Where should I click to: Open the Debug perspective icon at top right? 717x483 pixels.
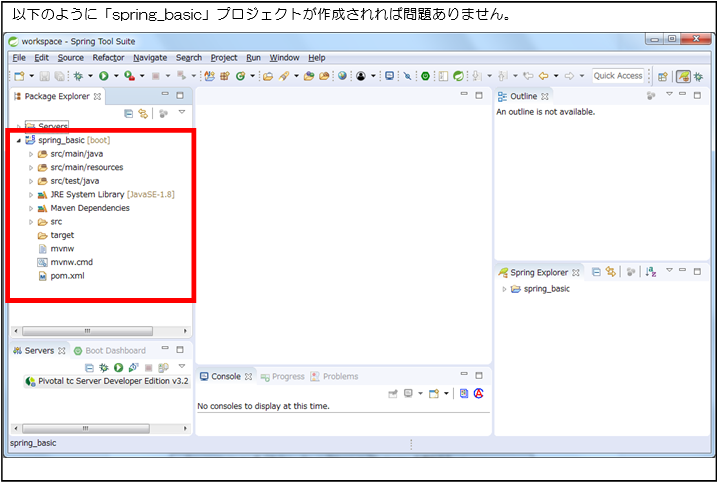(698, 76)
